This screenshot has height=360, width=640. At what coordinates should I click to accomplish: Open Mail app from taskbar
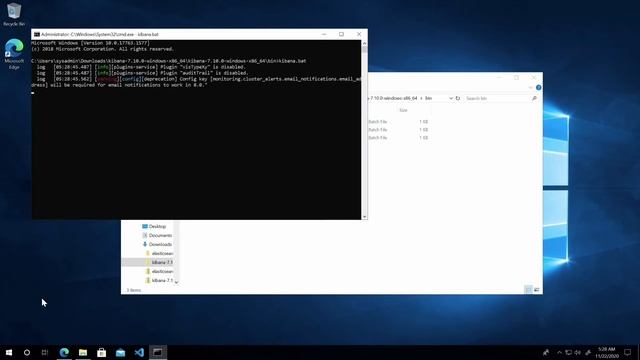tap(120, 352)
